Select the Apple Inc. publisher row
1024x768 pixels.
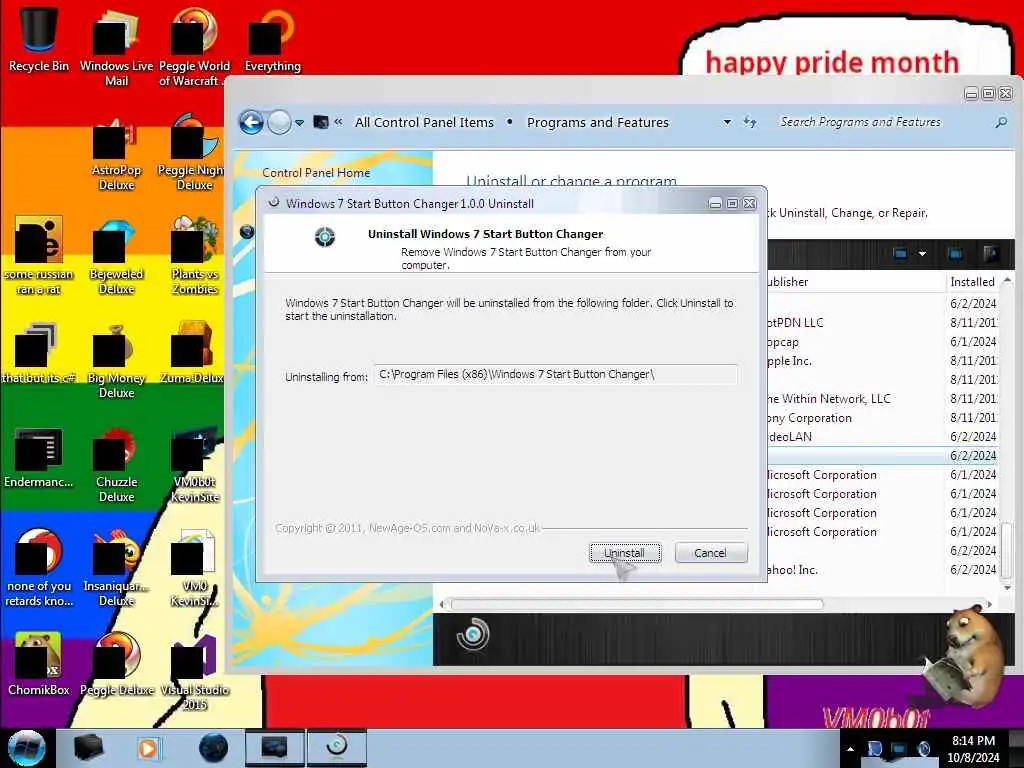pos(883,361)
